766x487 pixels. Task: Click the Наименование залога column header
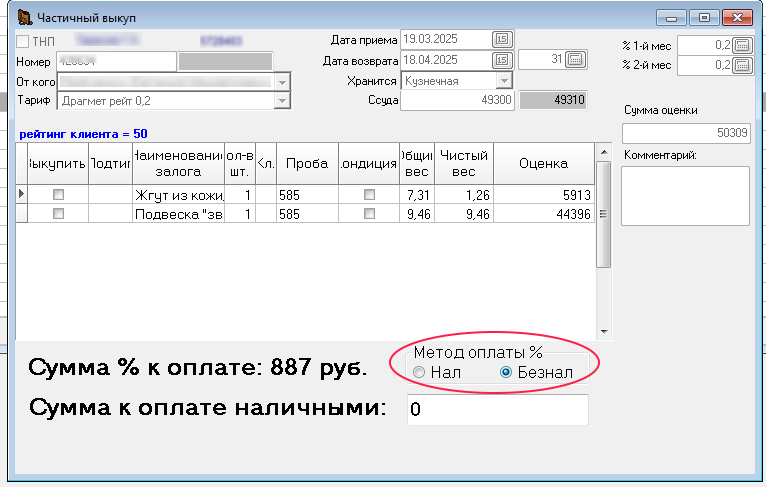click(178, 164)
